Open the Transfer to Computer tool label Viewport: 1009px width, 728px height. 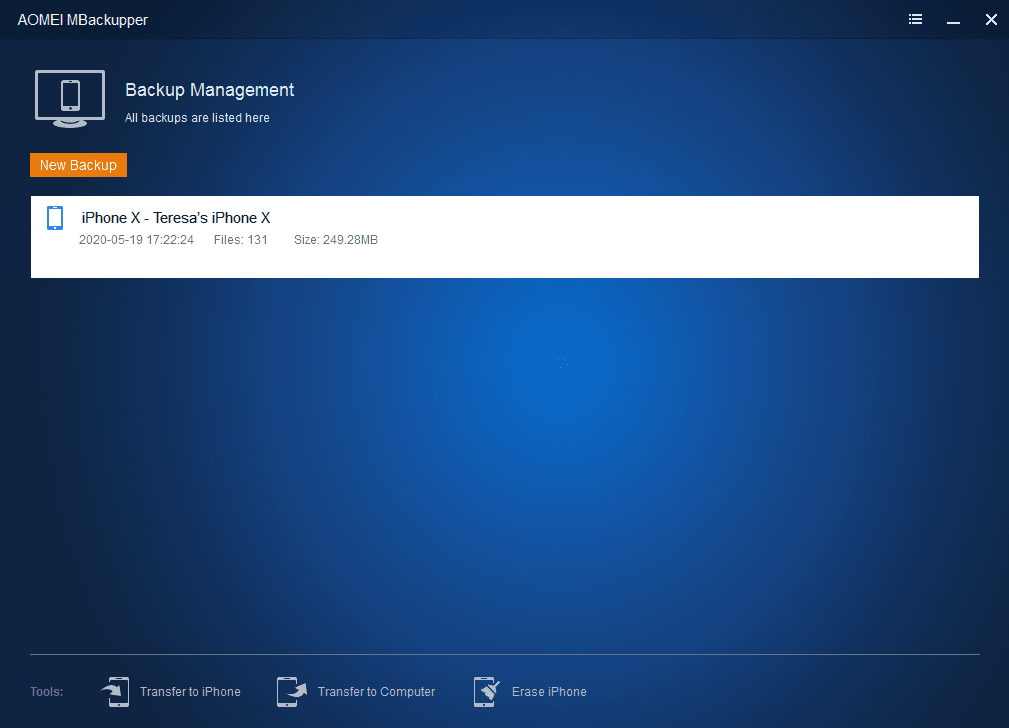[x=376, y=692]
